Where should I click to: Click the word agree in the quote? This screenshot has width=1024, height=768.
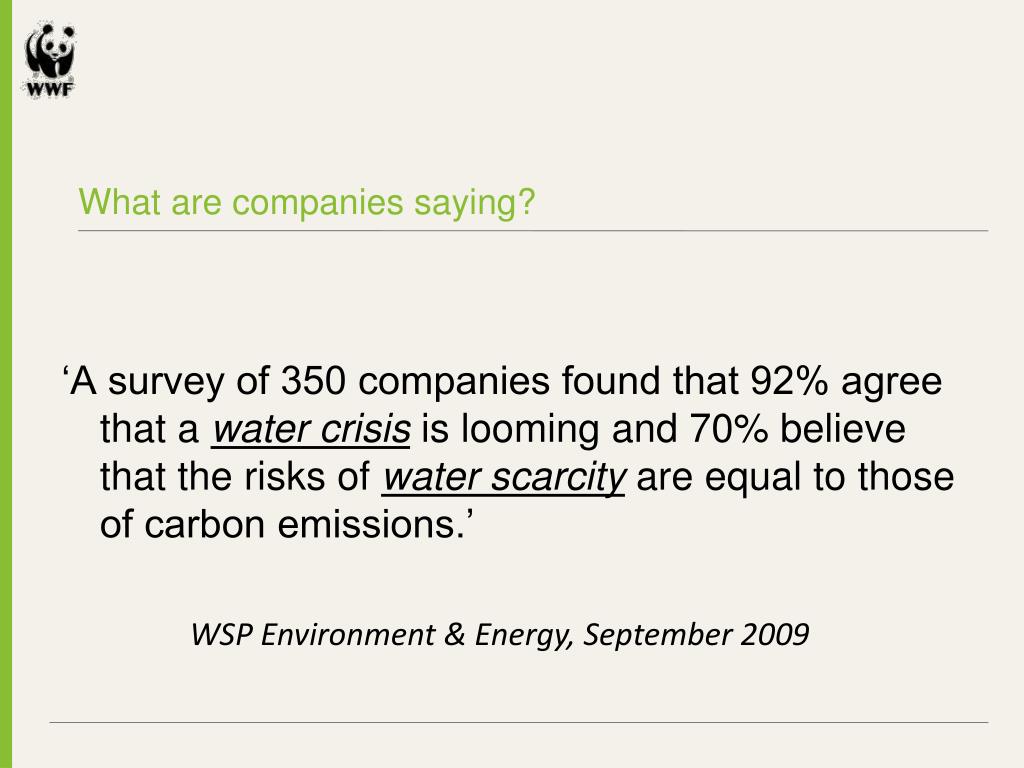tap(892, 384)
